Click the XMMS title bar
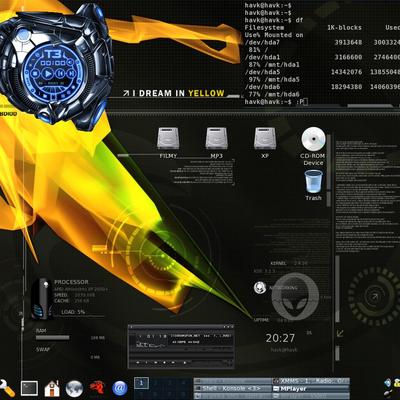Image resolution: width=400 pixels, height=400 pixels. pos(182,327)
